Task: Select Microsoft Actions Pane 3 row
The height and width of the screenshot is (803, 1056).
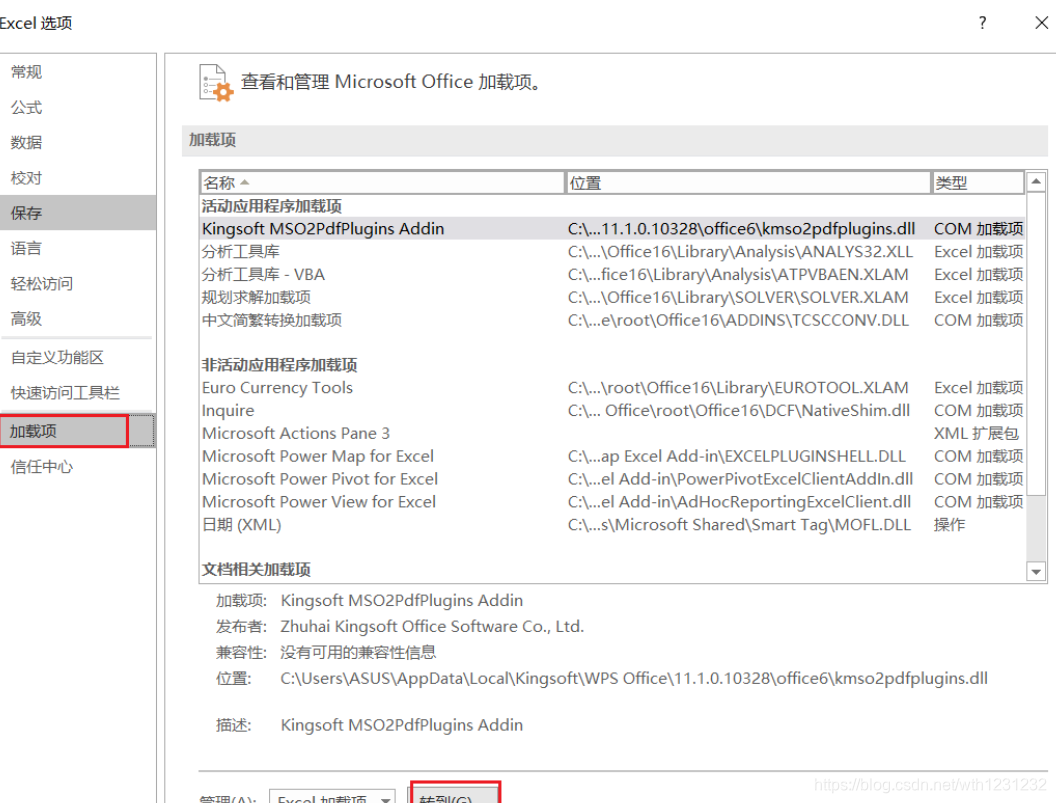Action: click(613, 434)
